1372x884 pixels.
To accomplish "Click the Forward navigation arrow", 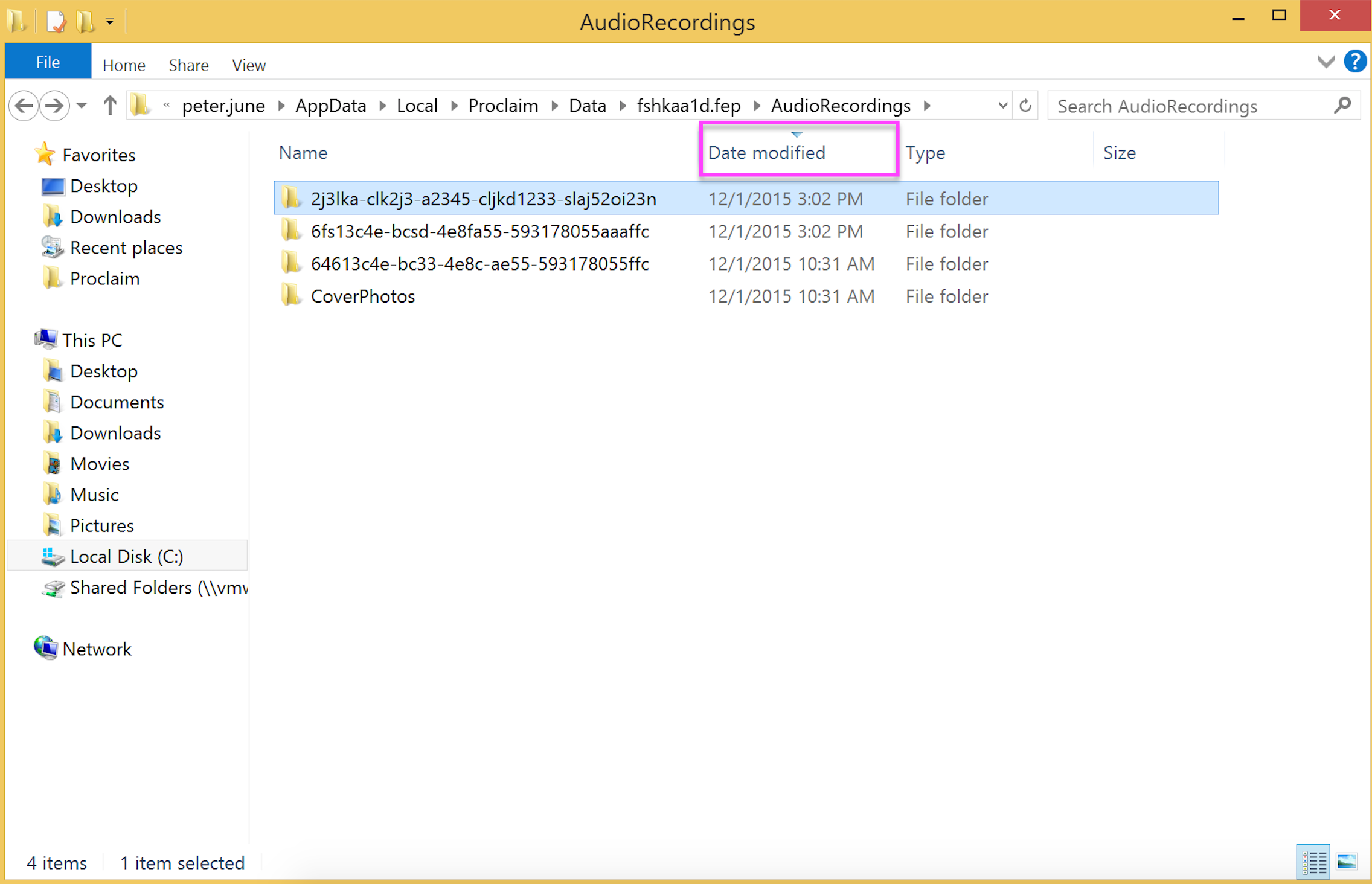I will 54,106.
